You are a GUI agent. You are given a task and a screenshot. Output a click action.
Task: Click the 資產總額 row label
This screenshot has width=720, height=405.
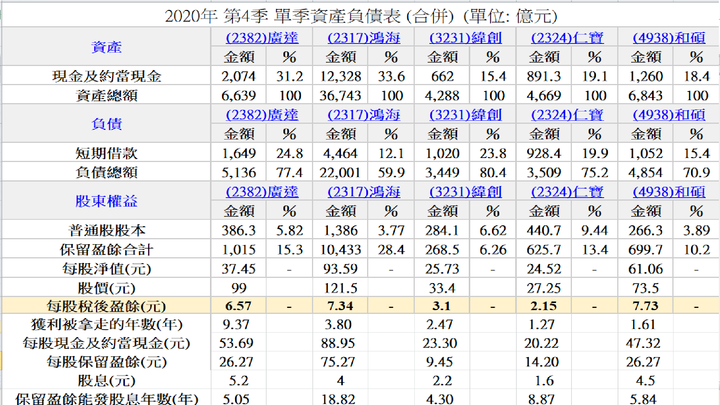click(107, 96)
